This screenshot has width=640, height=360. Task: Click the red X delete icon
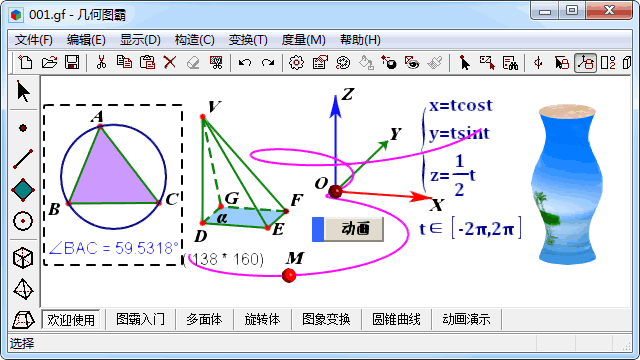pos(170,62)
